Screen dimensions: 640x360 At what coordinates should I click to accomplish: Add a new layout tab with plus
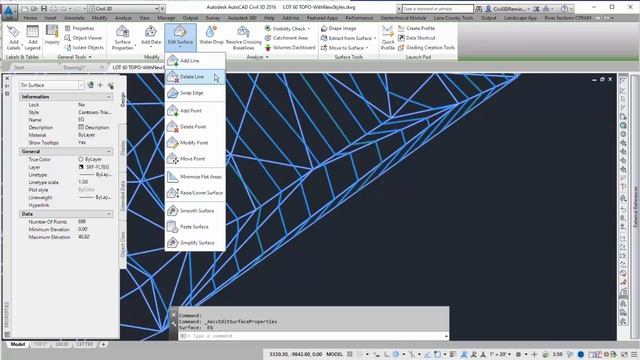(104, 344)
